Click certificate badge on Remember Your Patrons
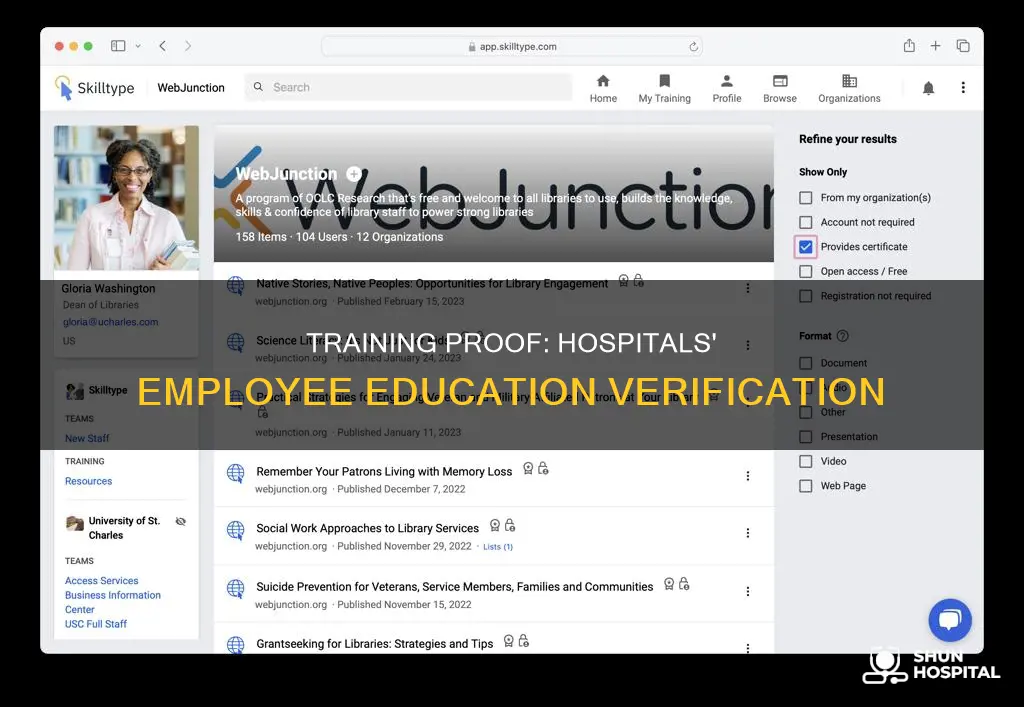The height and width of the screenshot is (707, 1024). click(x=528, y=469)
